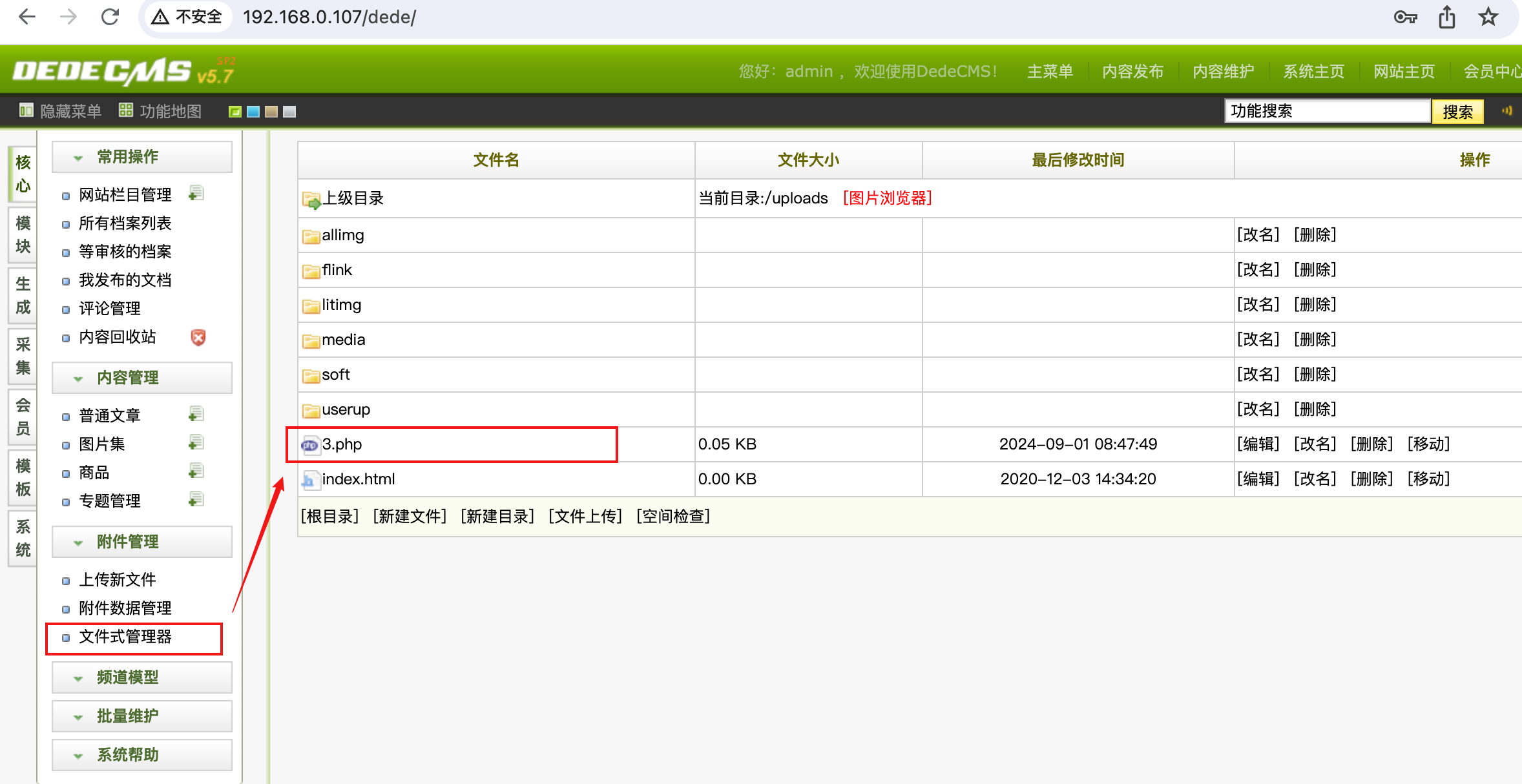Viewport: 1522px width, 784px height.
Task: Click the red shield icon beside 内容回收站
Action: [198, 337]
